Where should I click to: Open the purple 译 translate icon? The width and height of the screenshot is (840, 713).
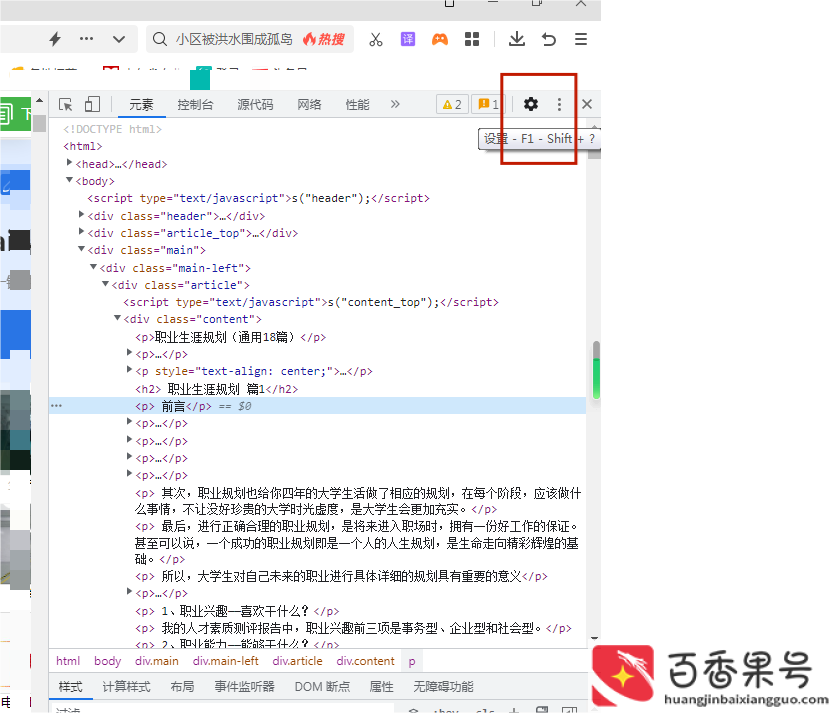tap(408, 39)
